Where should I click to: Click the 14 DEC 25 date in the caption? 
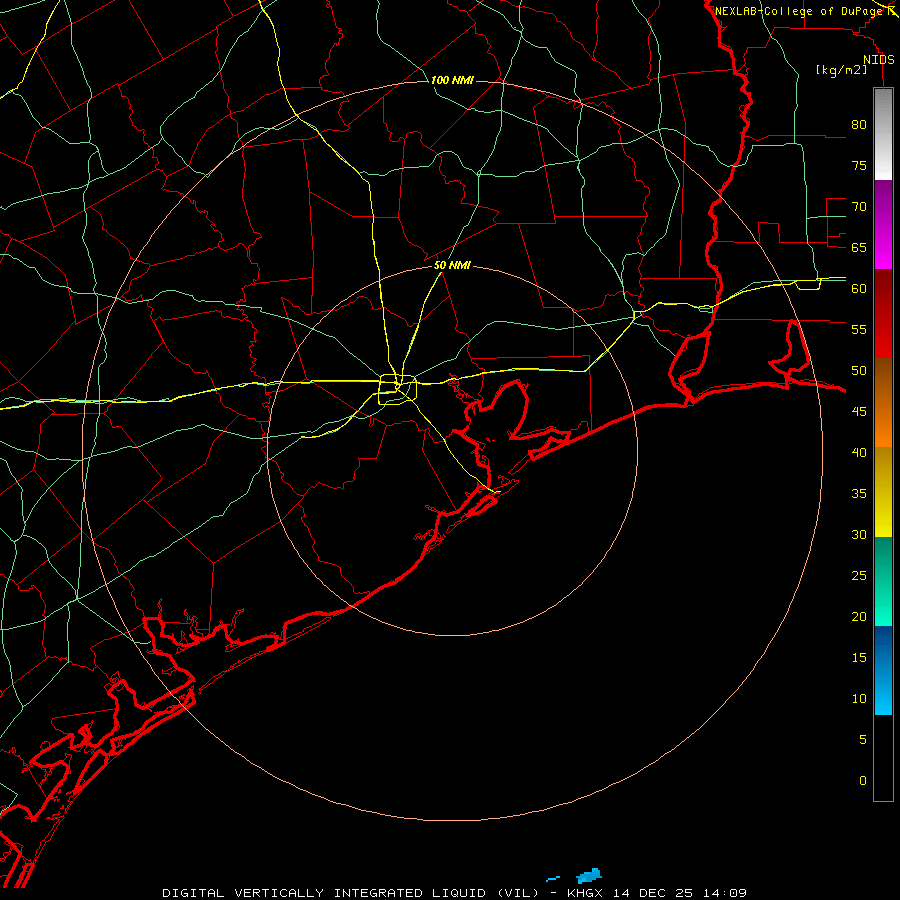(653, 893)
